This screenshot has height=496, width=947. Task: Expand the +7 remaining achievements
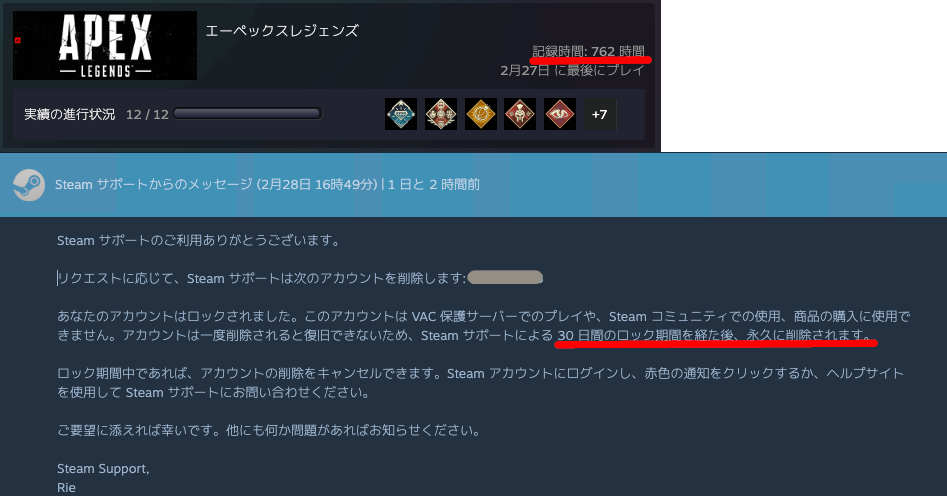click(x=600, y=114)
